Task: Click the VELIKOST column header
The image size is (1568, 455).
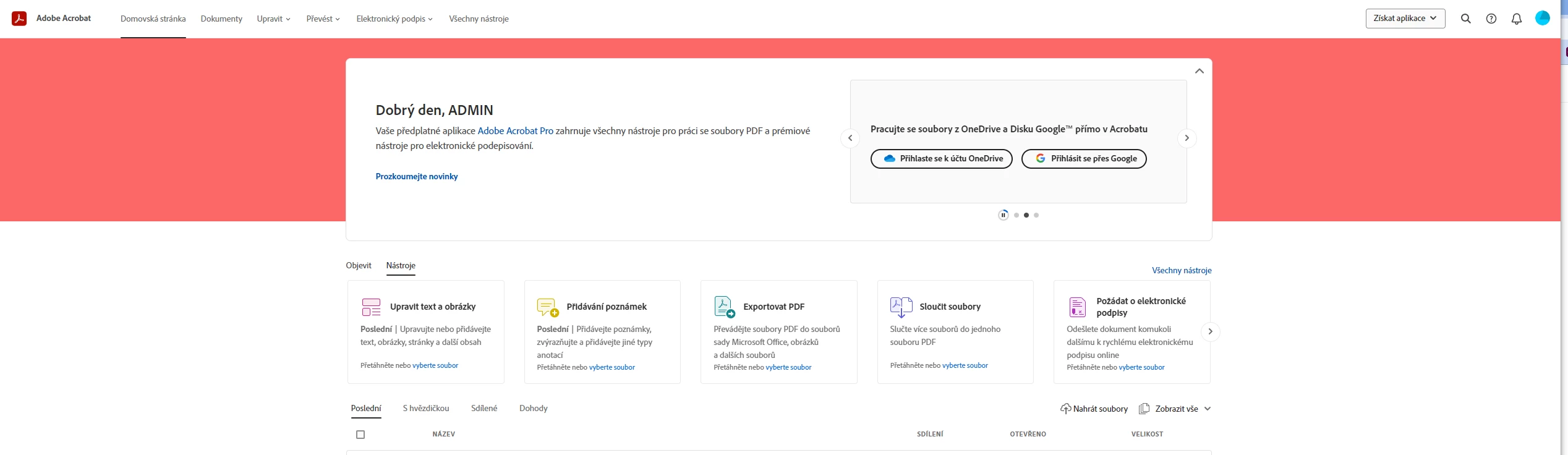Action: (x=1147, y=435)
